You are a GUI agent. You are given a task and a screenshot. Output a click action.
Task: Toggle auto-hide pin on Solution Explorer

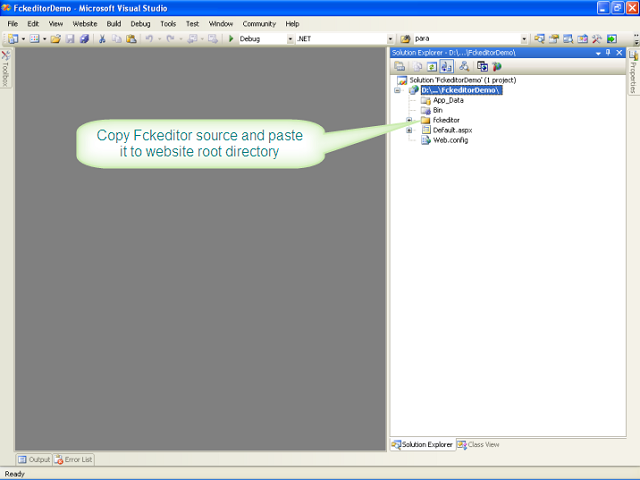(608, 52)
